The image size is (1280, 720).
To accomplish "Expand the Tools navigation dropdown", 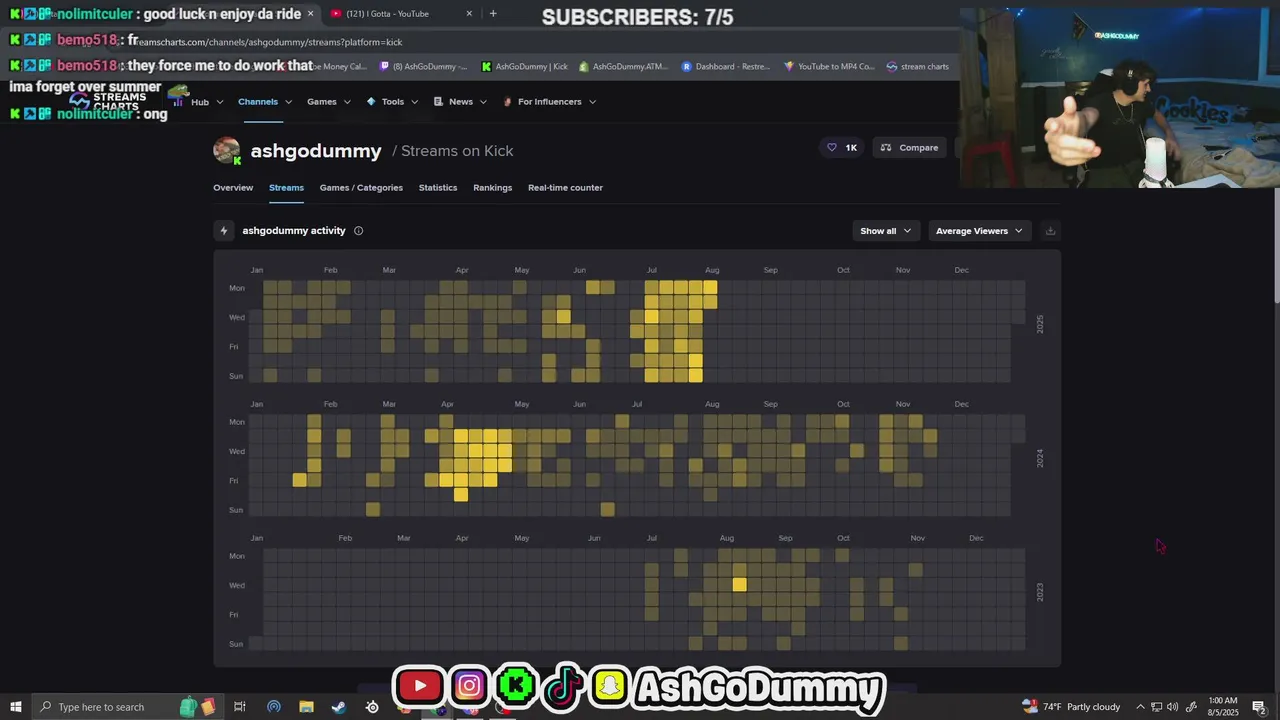I will click(392, 102).
